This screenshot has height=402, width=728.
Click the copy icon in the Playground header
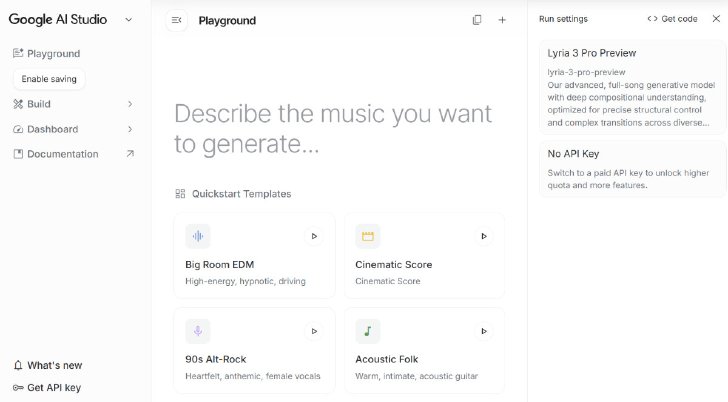[477, 20]
